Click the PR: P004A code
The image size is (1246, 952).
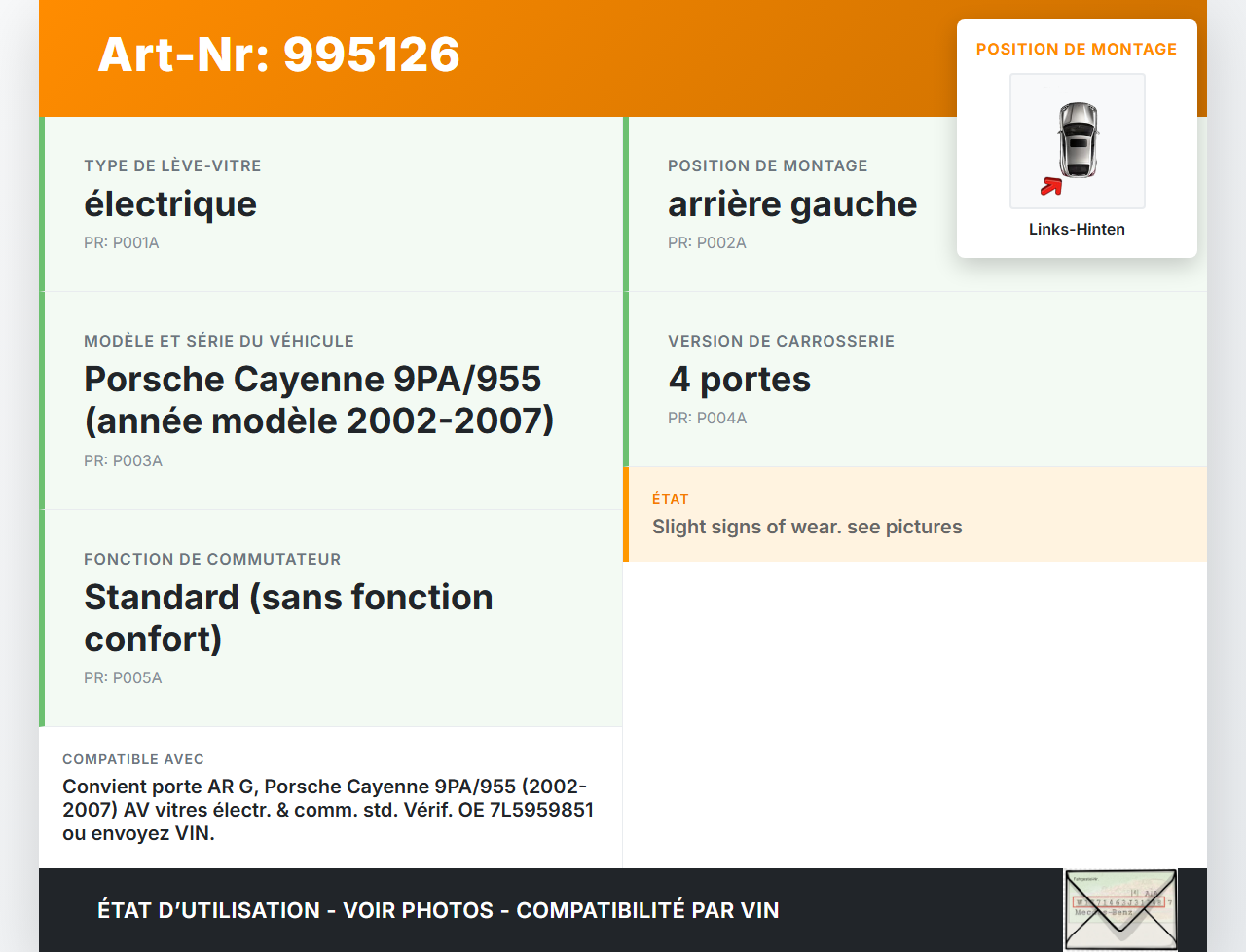point(708,419)
